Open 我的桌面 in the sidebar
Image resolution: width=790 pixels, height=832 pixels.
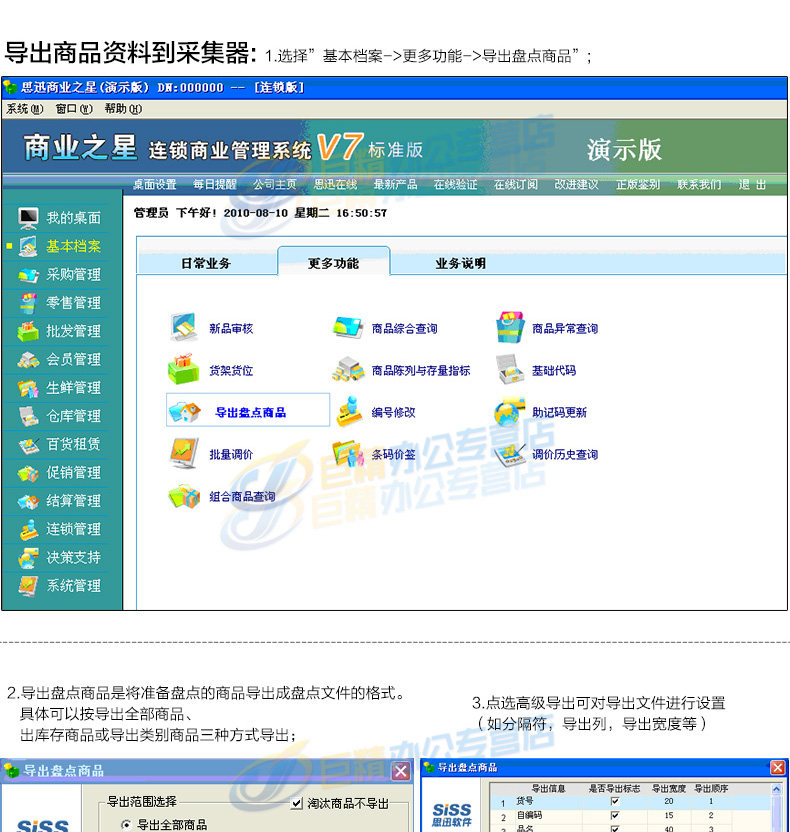pyautogui.click(x=59, y=218)
